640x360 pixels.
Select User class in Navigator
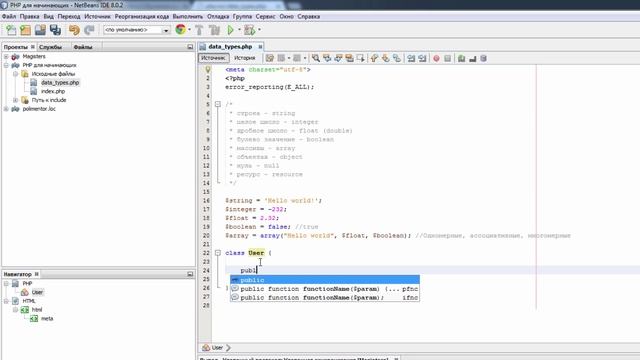pyautogui.click(x=37, y=292)
